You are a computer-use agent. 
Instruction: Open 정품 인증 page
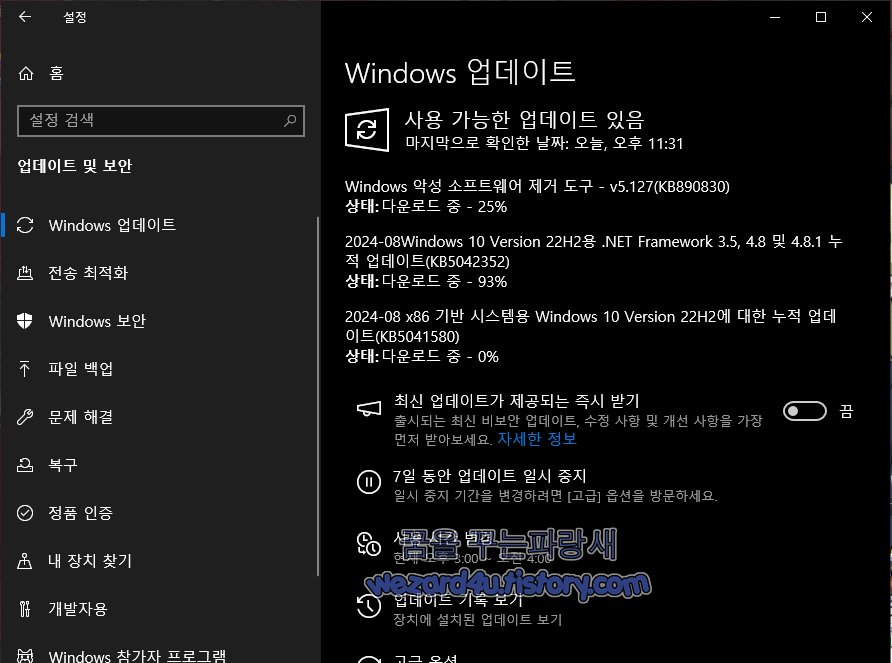click(x=159, y=513)
